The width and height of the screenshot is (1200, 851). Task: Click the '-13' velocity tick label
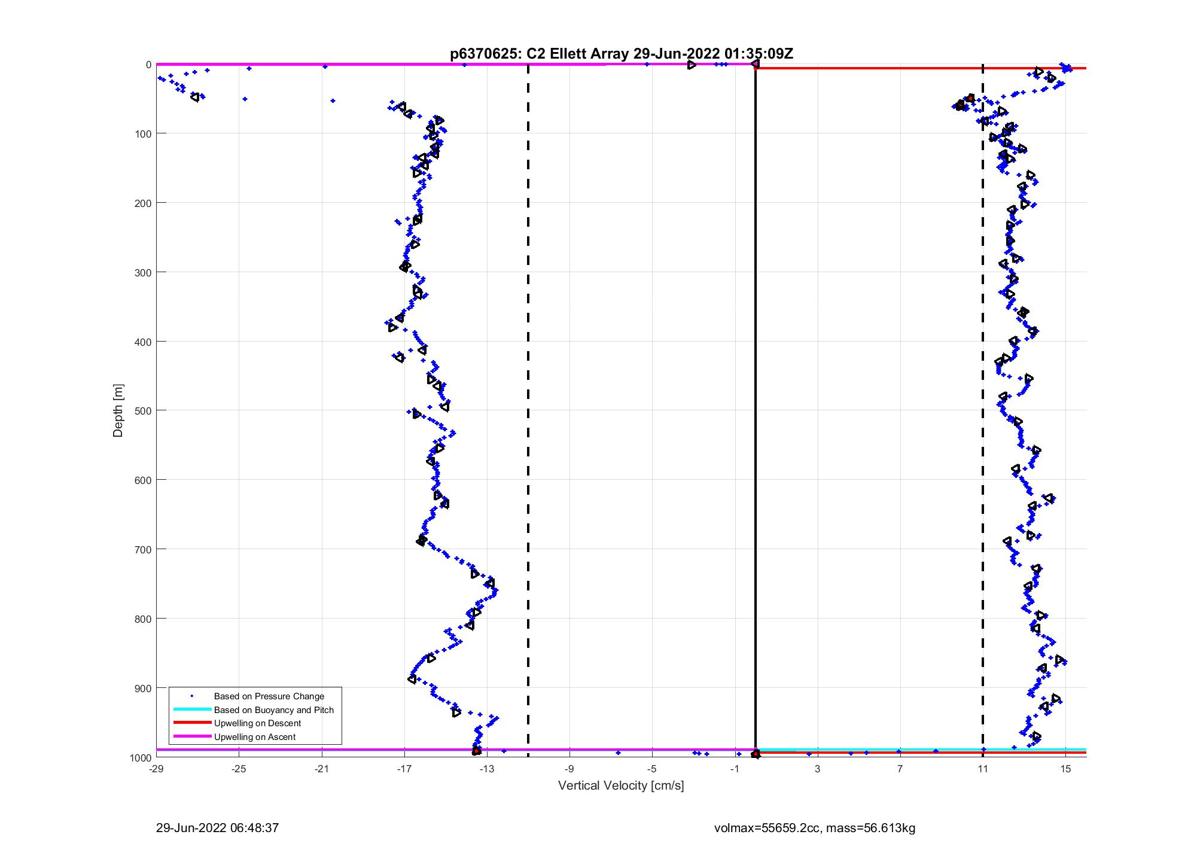coord(486,768)
